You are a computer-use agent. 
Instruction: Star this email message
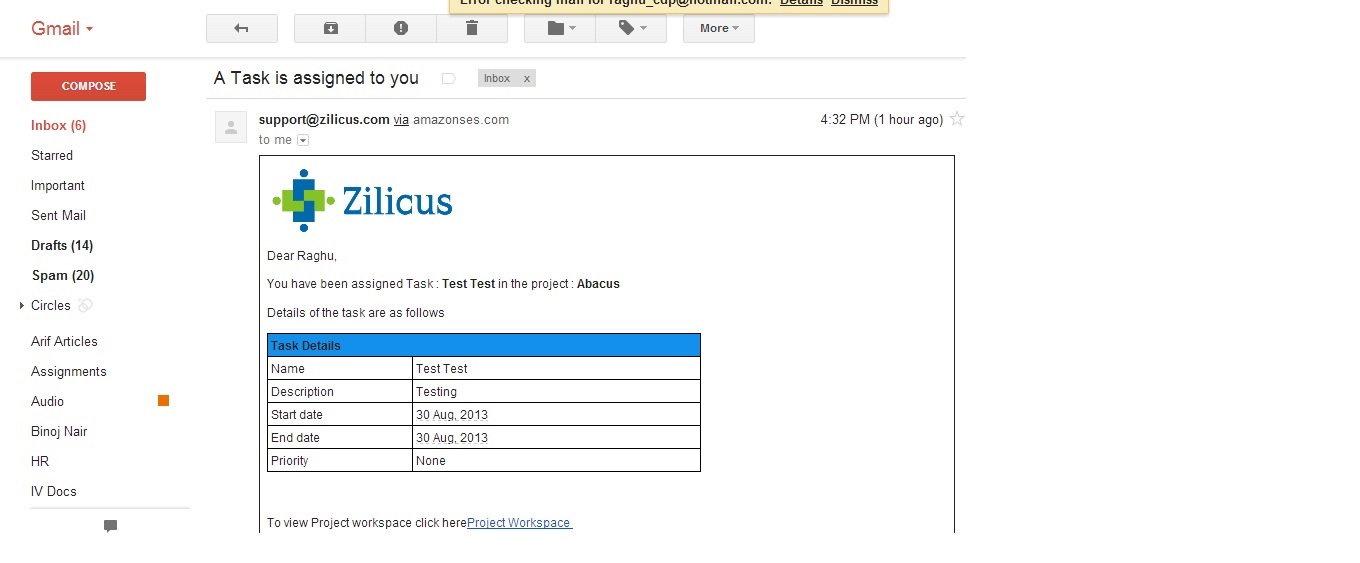pos(957,120)
